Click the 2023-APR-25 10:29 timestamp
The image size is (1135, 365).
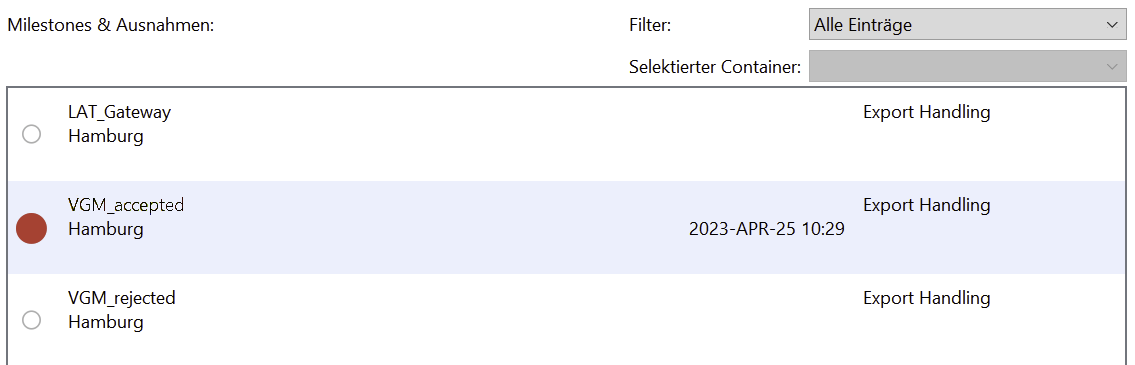[767, 230]
